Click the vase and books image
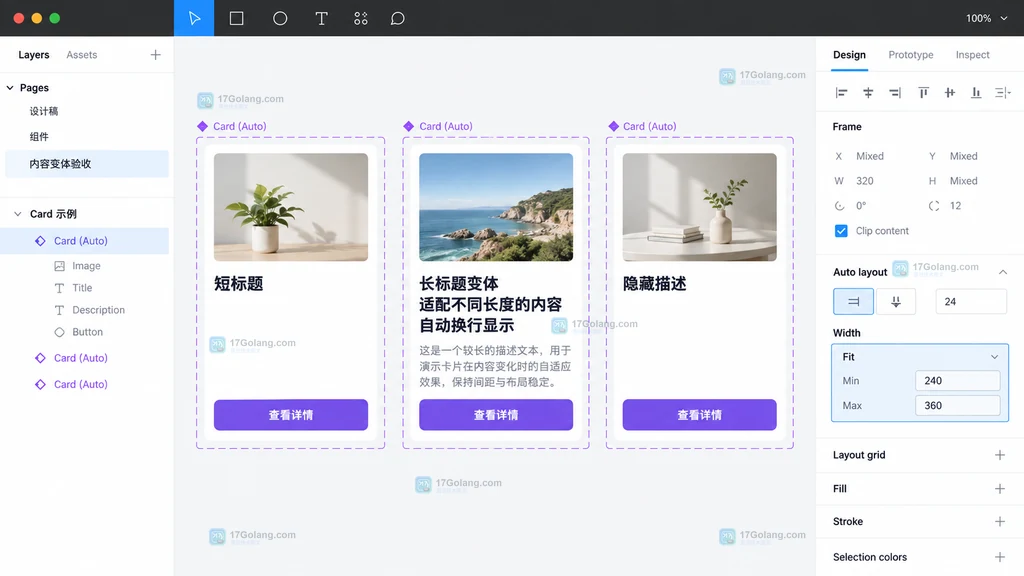1024x576 pixels. click(x=699, y=207)
